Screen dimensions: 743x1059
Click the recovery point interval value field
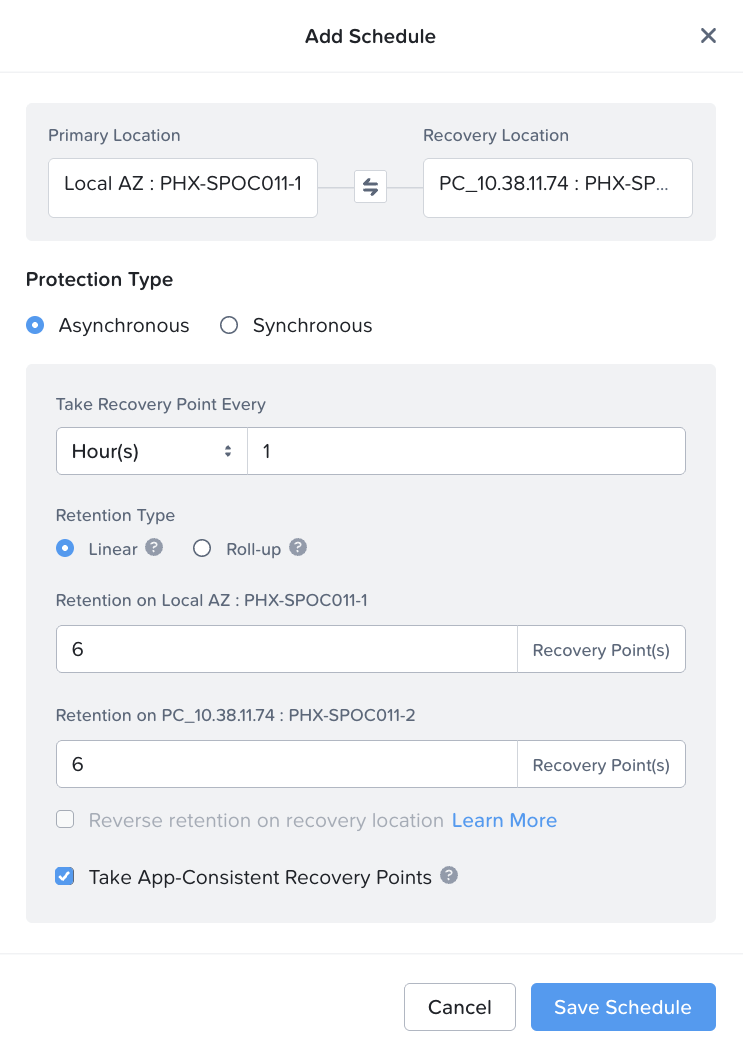pos(466,451)
